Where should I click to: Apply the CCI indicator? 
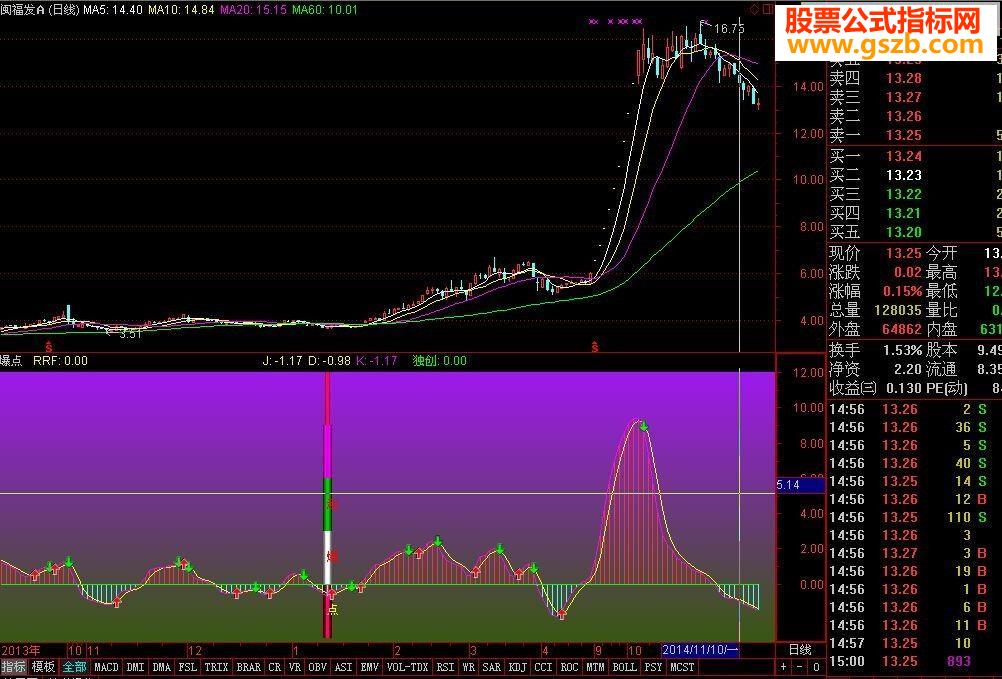(543, 667)
